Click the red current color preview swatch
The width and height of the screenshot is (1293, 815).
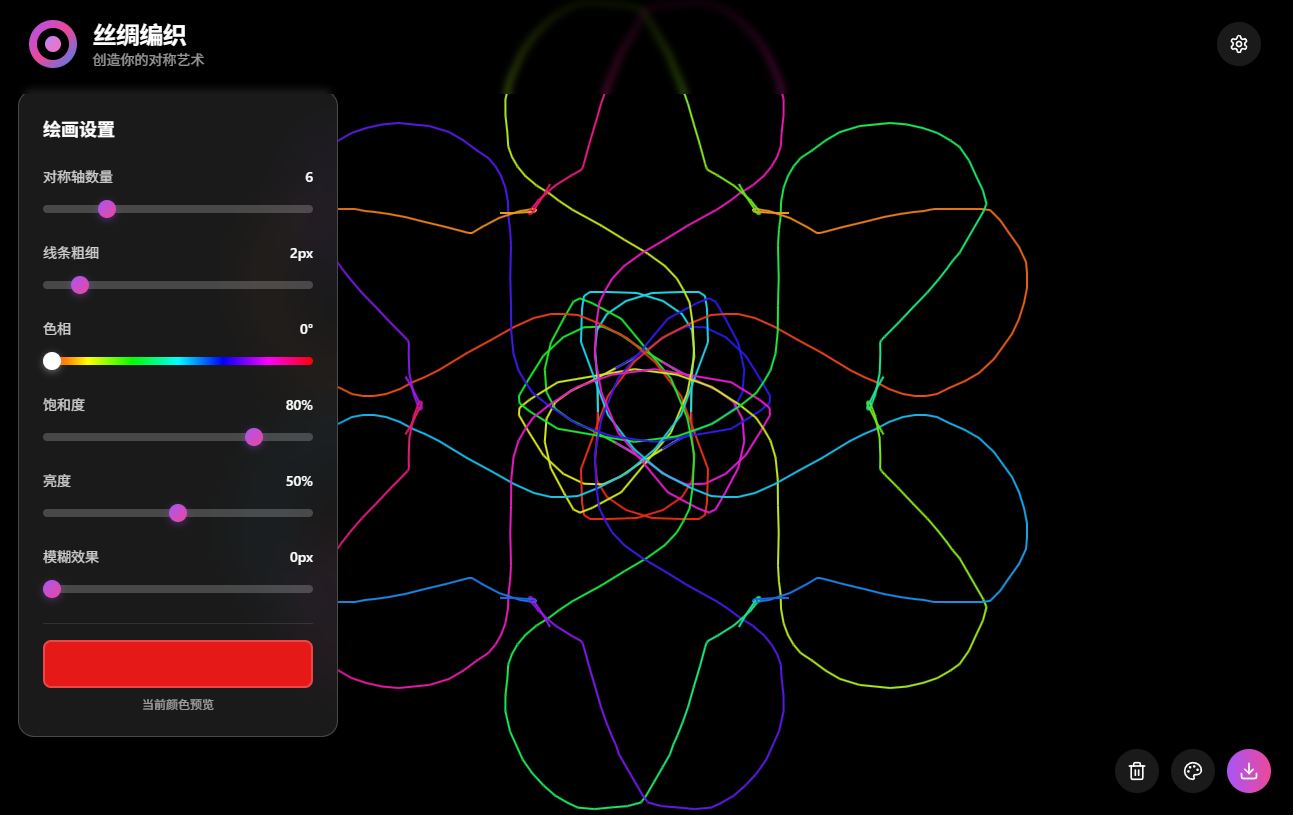178,664
